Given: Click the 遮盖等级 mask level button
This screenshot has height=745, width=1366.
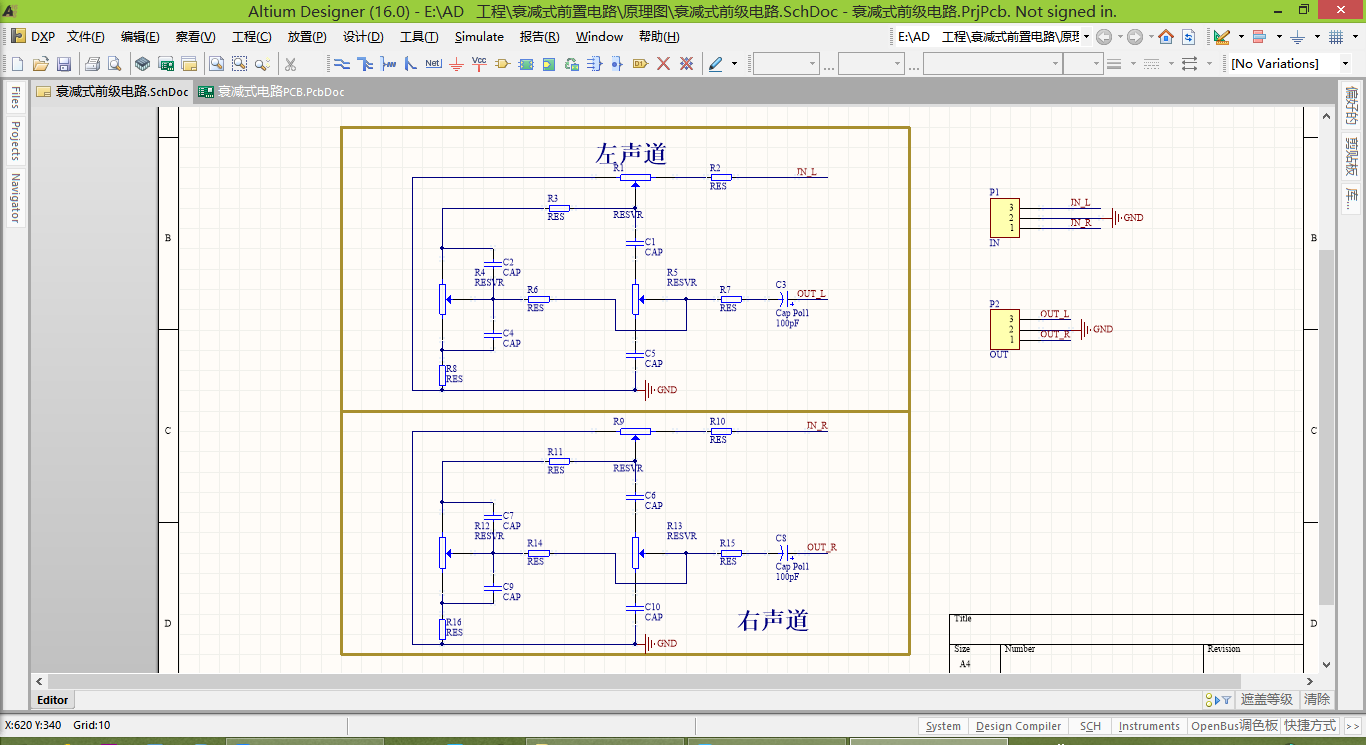Looking at the screenshot, I should coord(1267,700).
